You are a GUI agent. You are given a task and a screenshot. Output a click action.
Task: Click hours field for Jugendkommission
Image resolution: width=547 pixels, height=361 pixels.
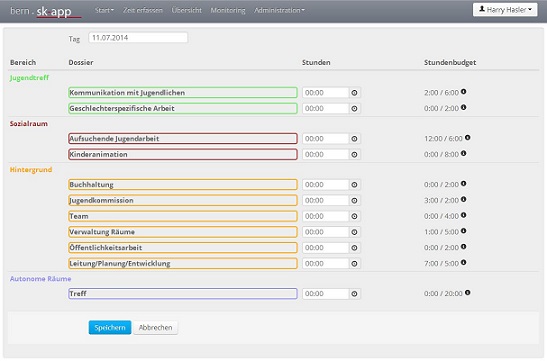(325, 201)
